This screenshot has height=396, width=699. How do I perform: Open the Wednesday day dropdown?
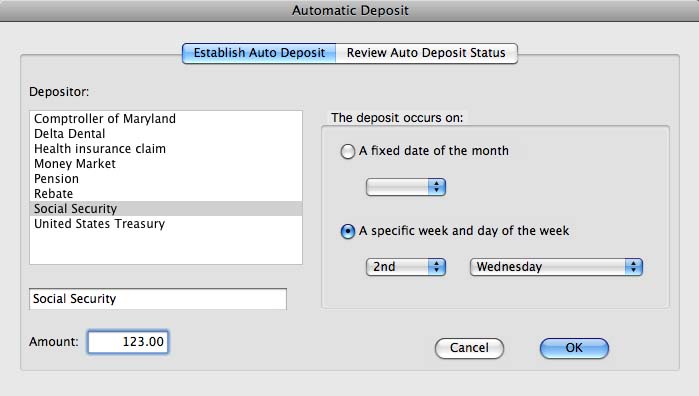556,267
